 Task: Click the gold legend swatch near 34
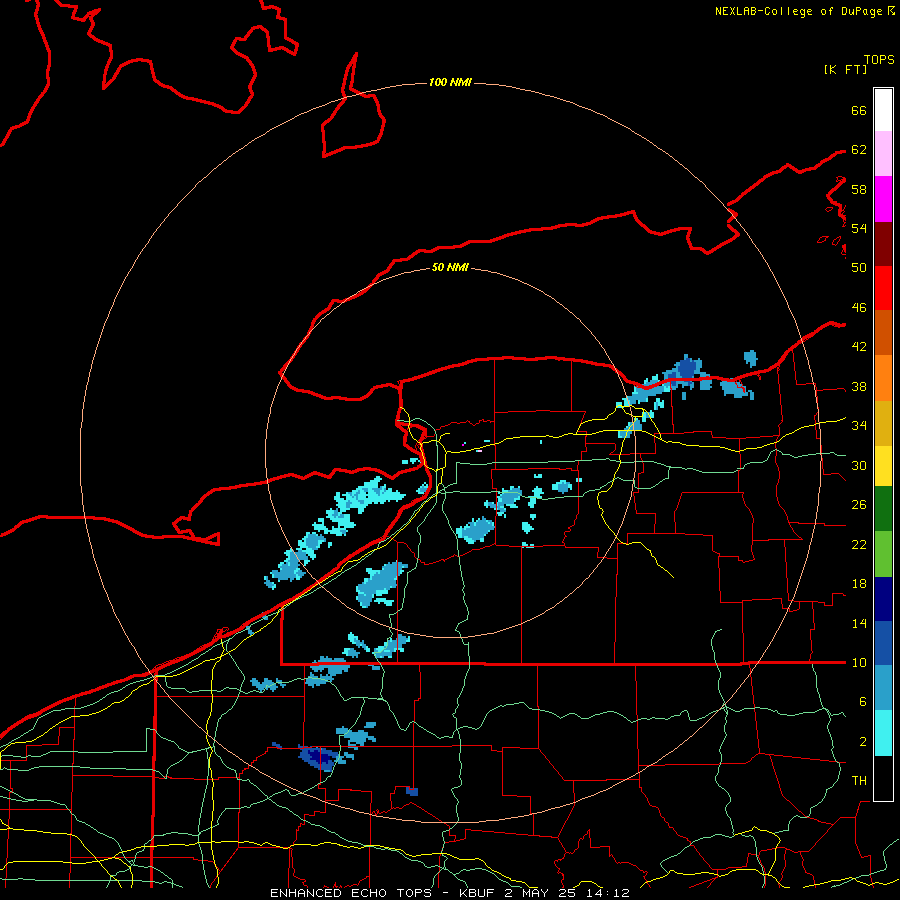tap(883, 423)
